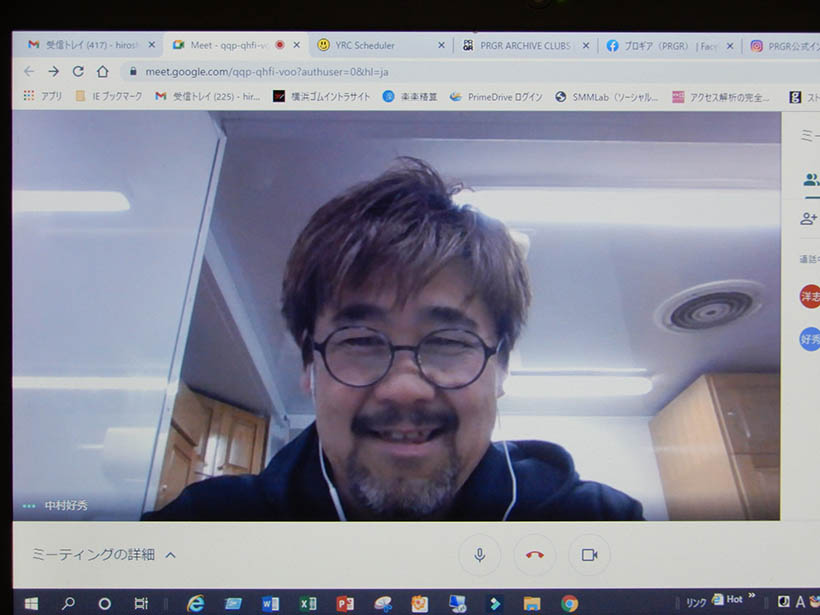
Task: Click the add people icon
Action: [x=809, y=219]
